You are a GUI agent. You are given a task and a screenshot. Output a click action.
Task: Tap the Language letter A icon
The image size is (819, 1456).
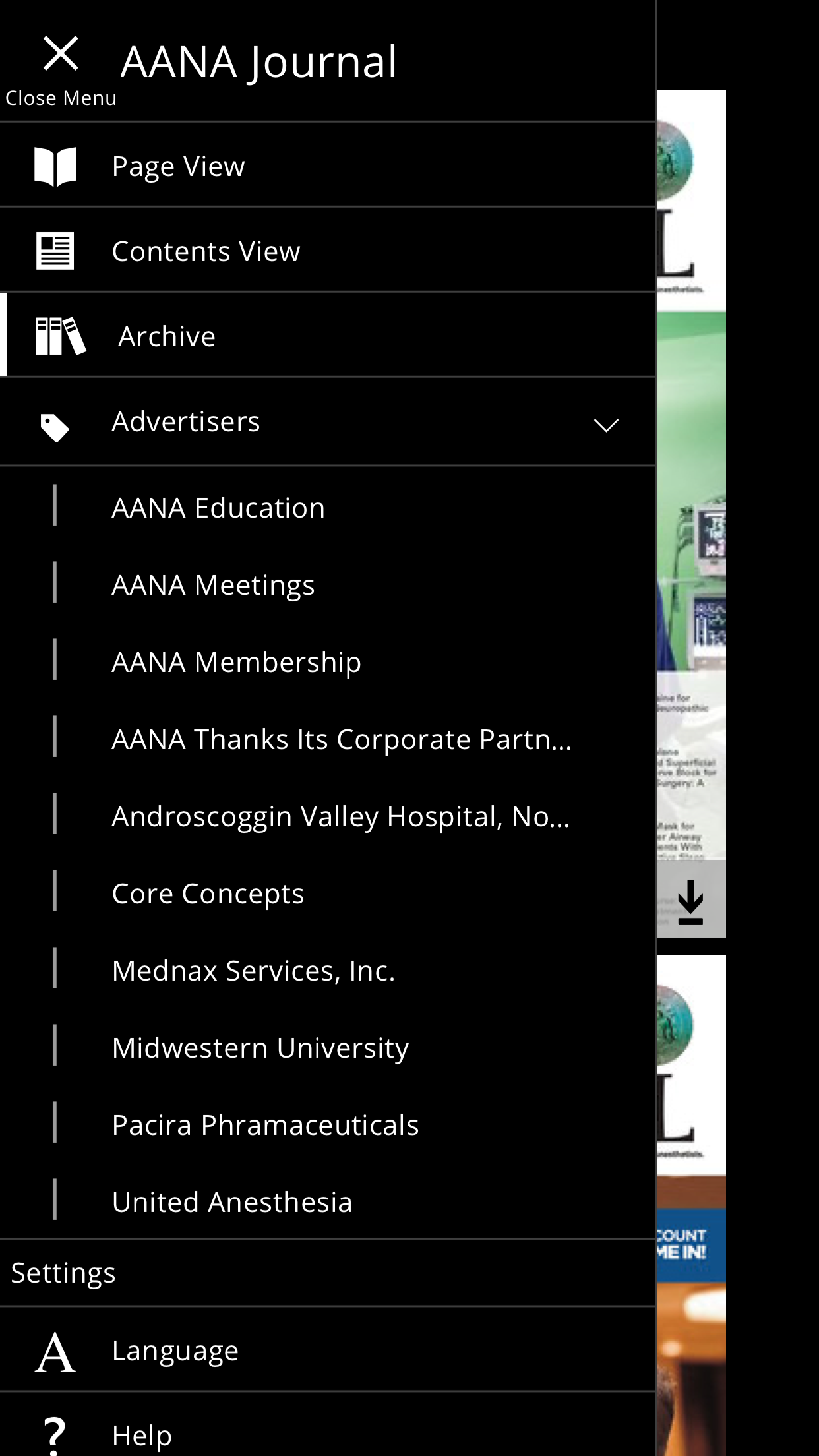pyautogui.click(x=55, y=1352)
